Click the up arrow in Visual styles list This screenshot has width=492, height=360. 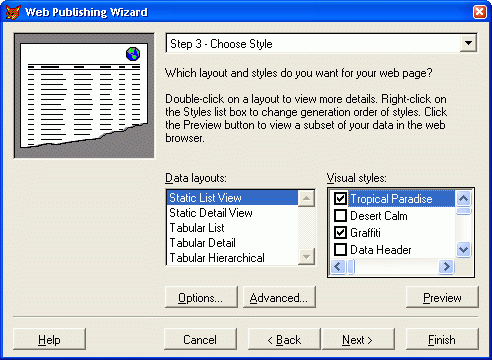pyautogui.click(x=463, y=199)
